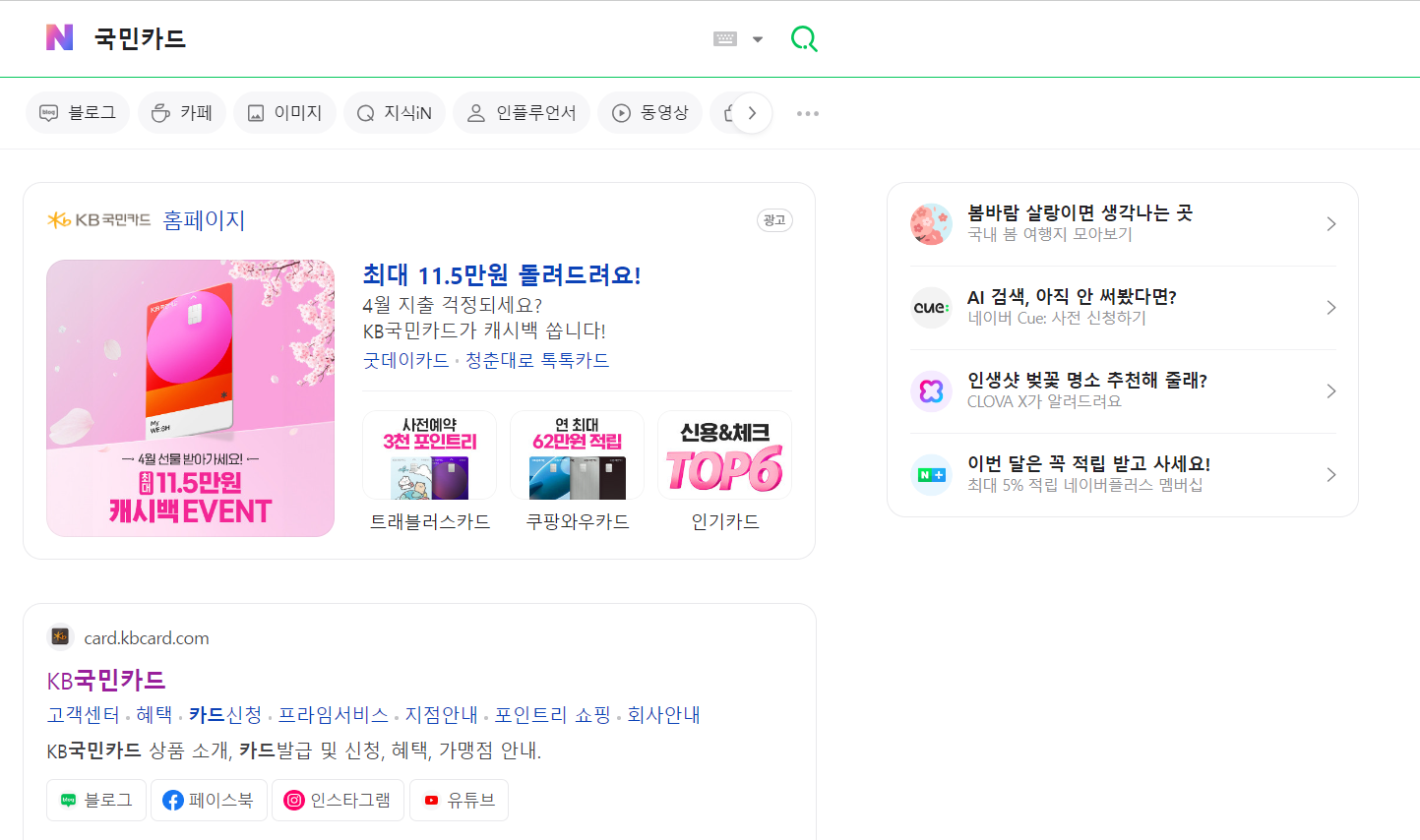This screenshot has width=1420, height=840.
Task: Click the 쿠팡와우카드 caption
Action: pyautogui.click(x=578, y=521)
